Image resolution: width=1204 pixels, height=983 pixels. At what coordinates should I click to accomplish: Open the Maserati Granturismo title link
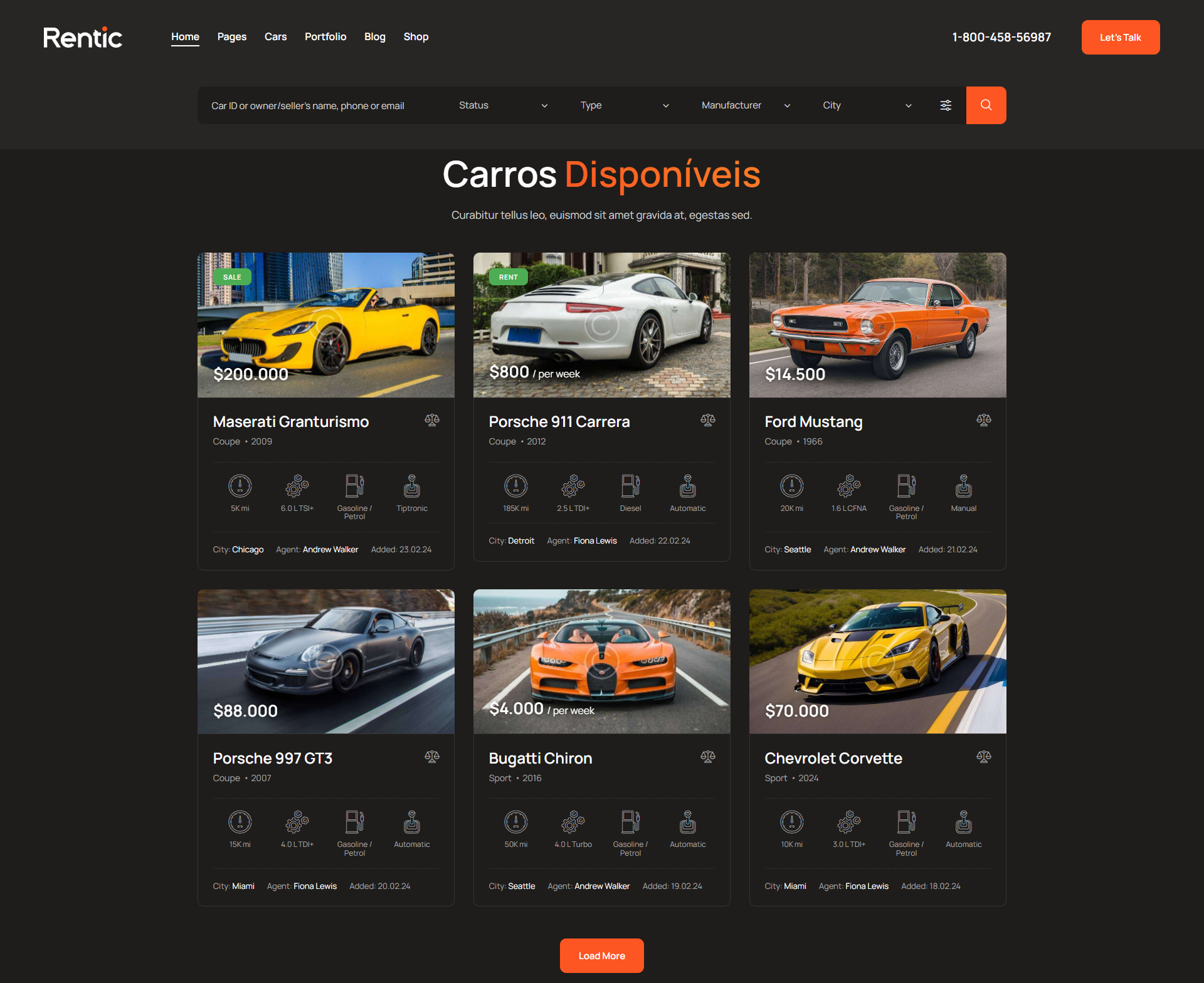coord(291,422)
